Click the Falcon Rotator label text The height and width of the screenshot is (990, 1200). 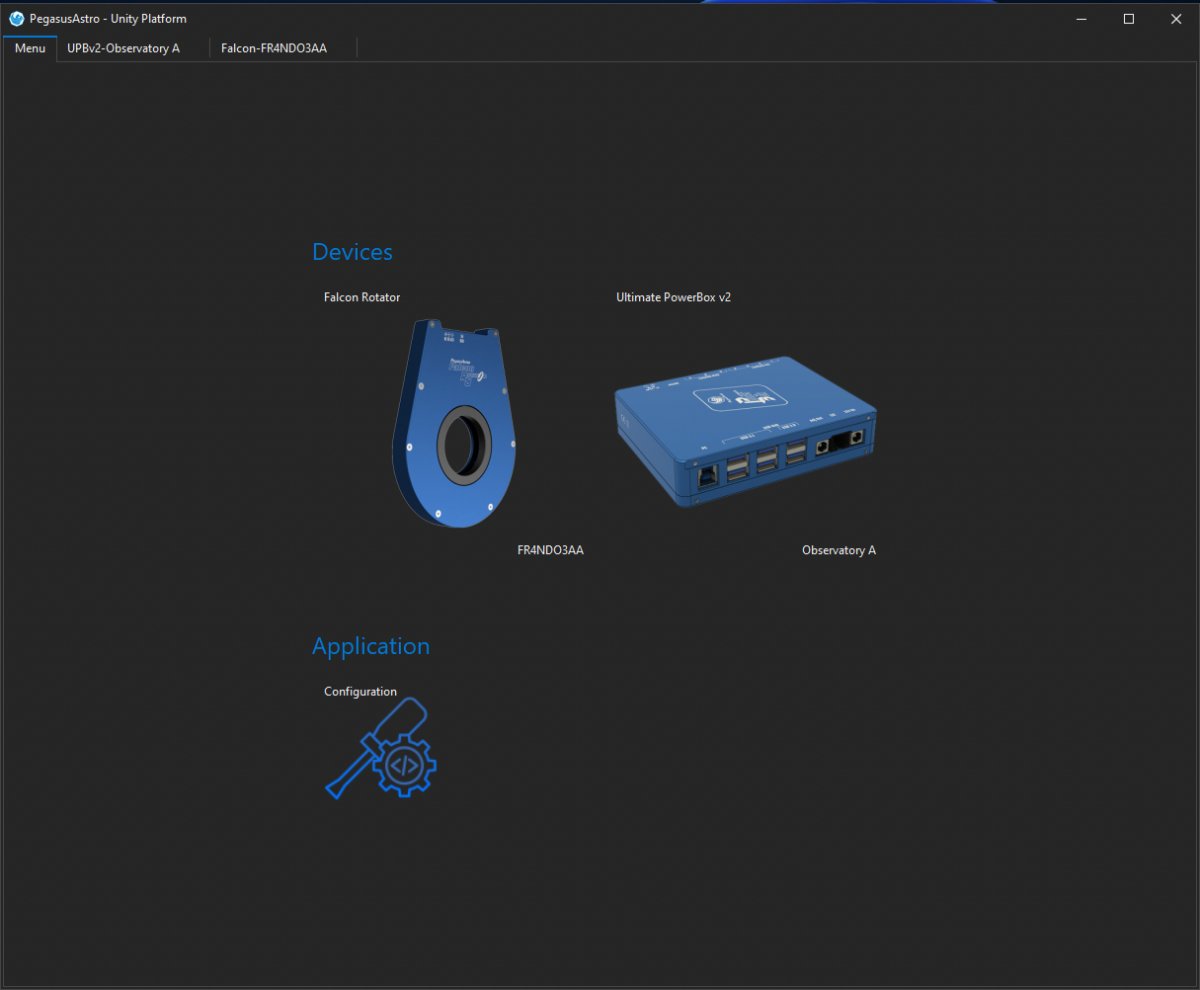(x=362, y=296)
